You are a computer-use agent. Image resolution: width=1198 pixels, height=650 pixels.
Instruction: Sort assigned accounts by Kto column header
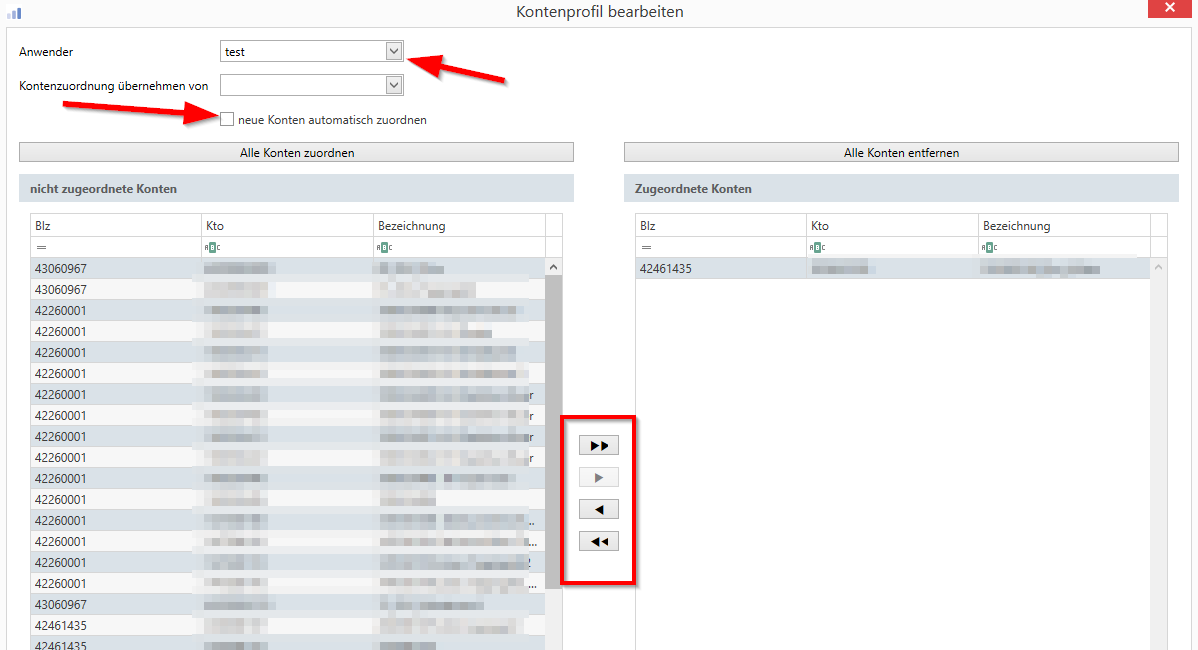891,226
